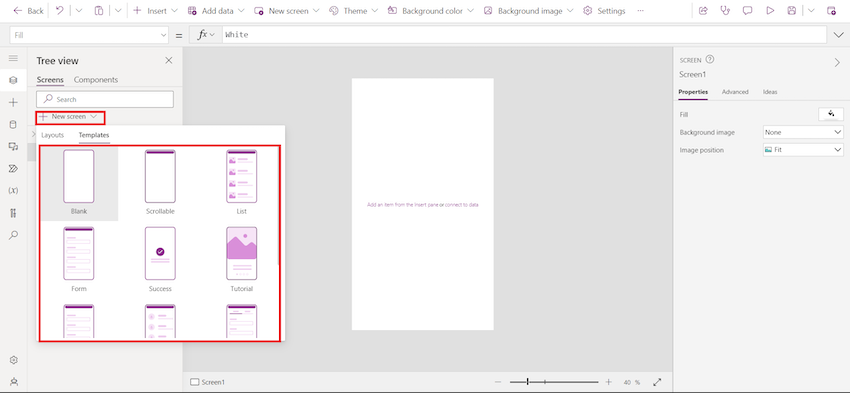
Task: Zoom in with the plus icon
Action: (609, 382)
